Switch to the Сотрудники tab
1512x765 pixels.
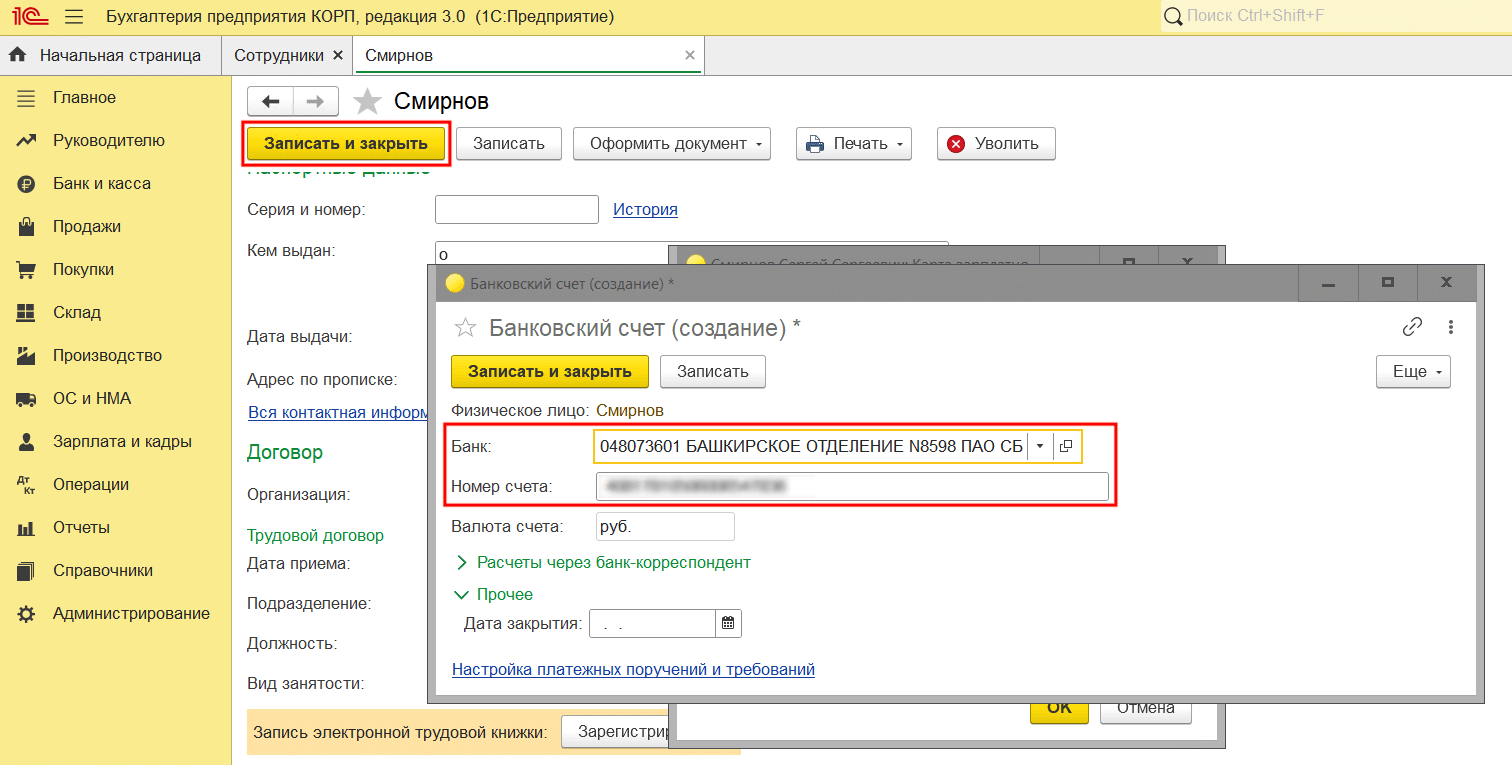[278, 55]
